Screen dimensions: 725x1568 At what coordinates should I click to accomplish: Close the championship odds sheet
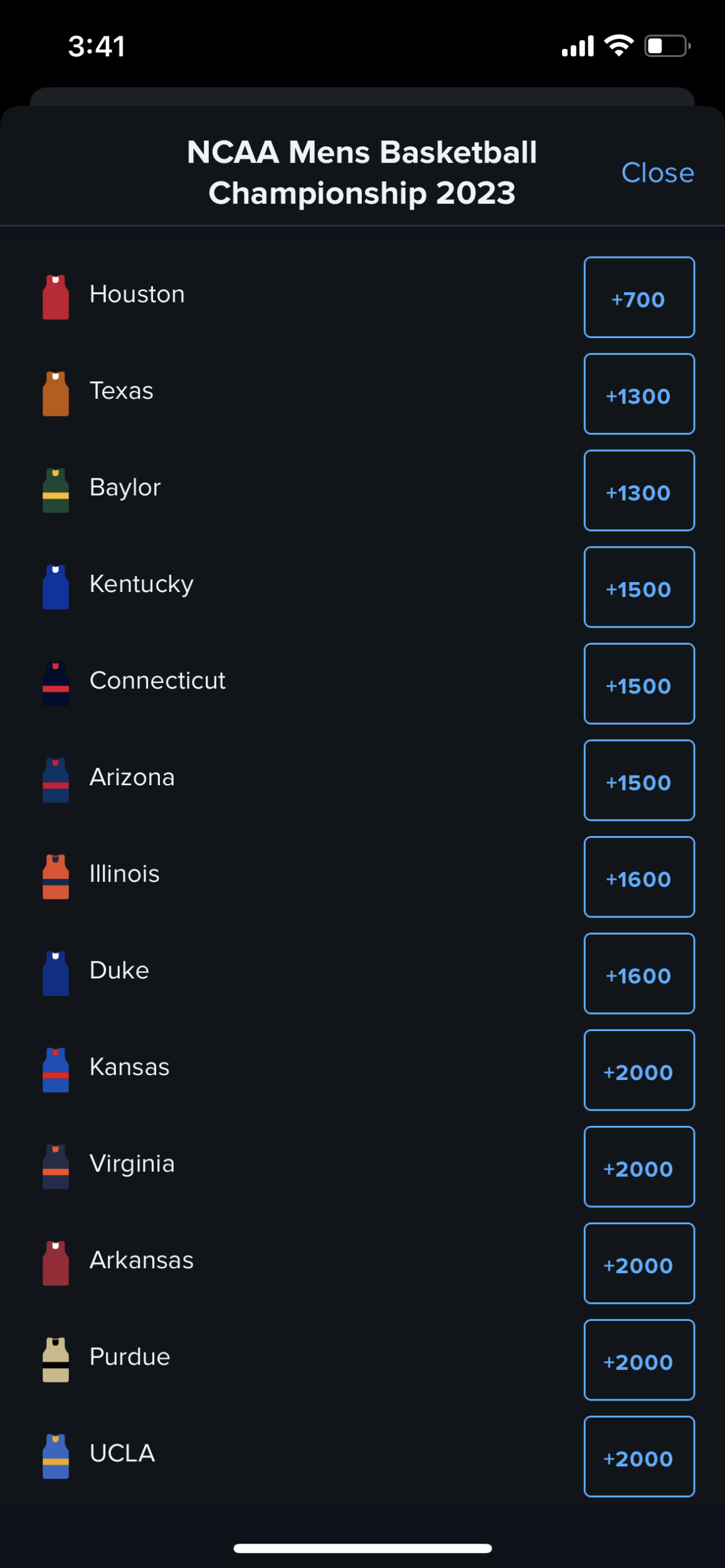coord(657,173)
